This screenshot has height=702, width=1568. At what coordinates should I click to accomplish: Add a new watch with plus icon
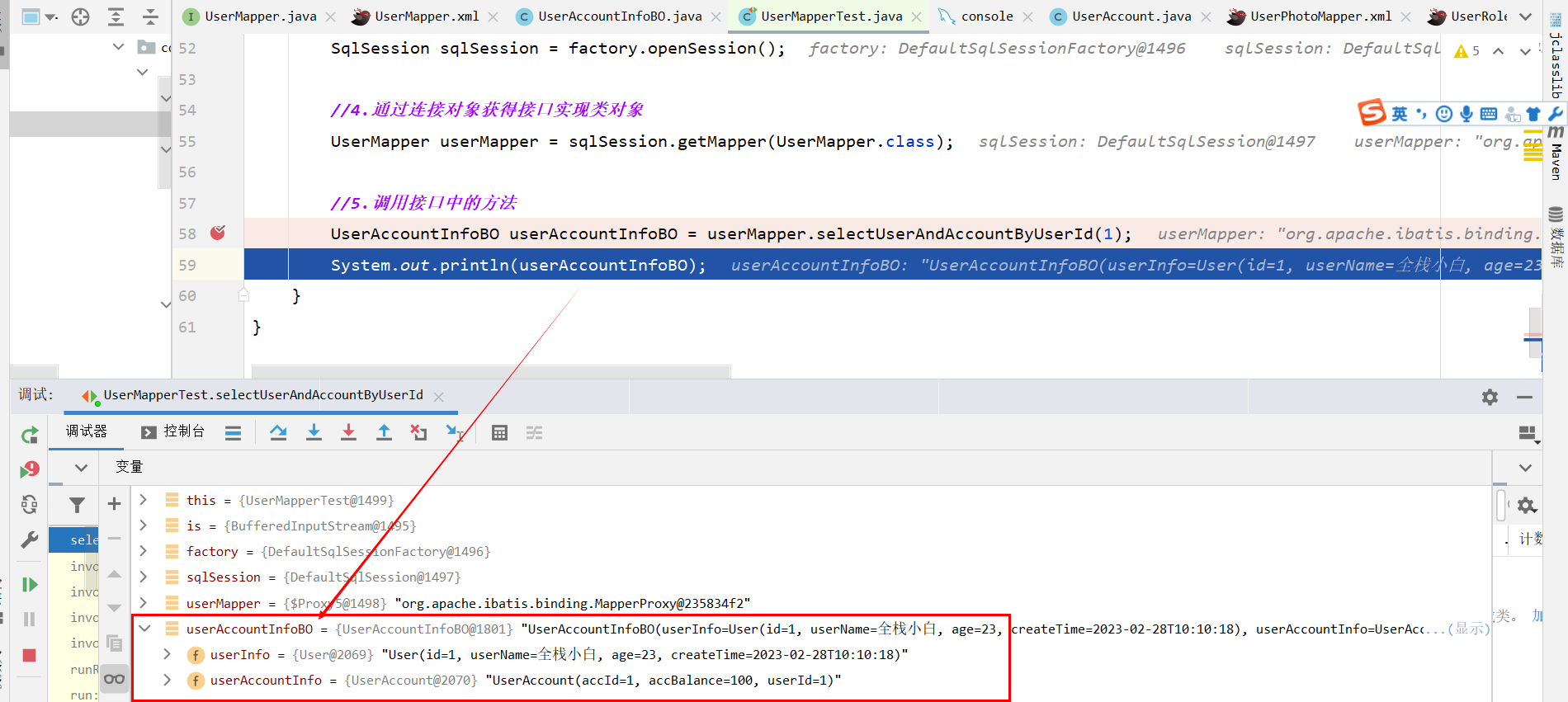114,503
